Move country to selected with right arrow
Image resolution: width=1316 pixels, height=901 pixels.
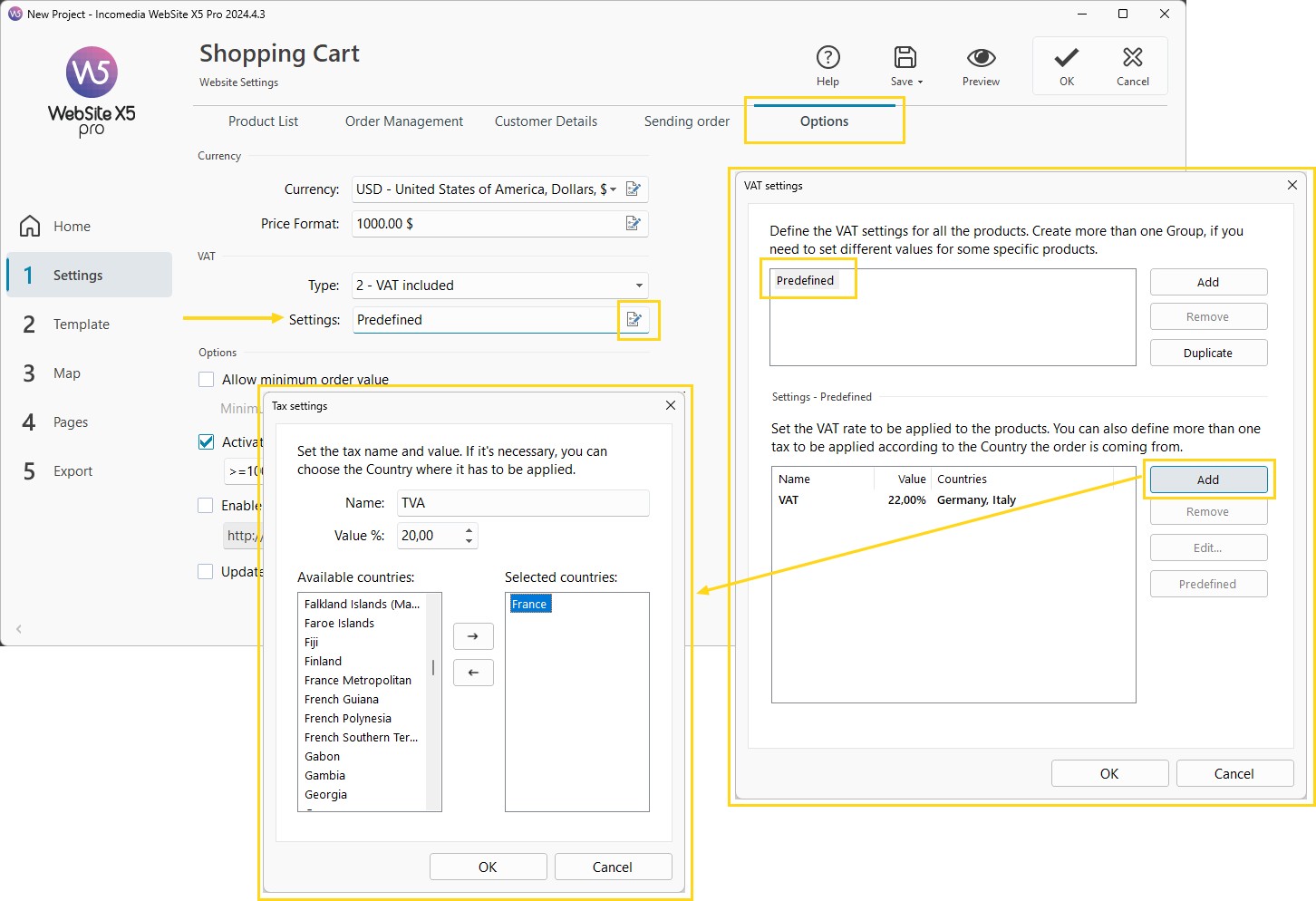point(473,636)
